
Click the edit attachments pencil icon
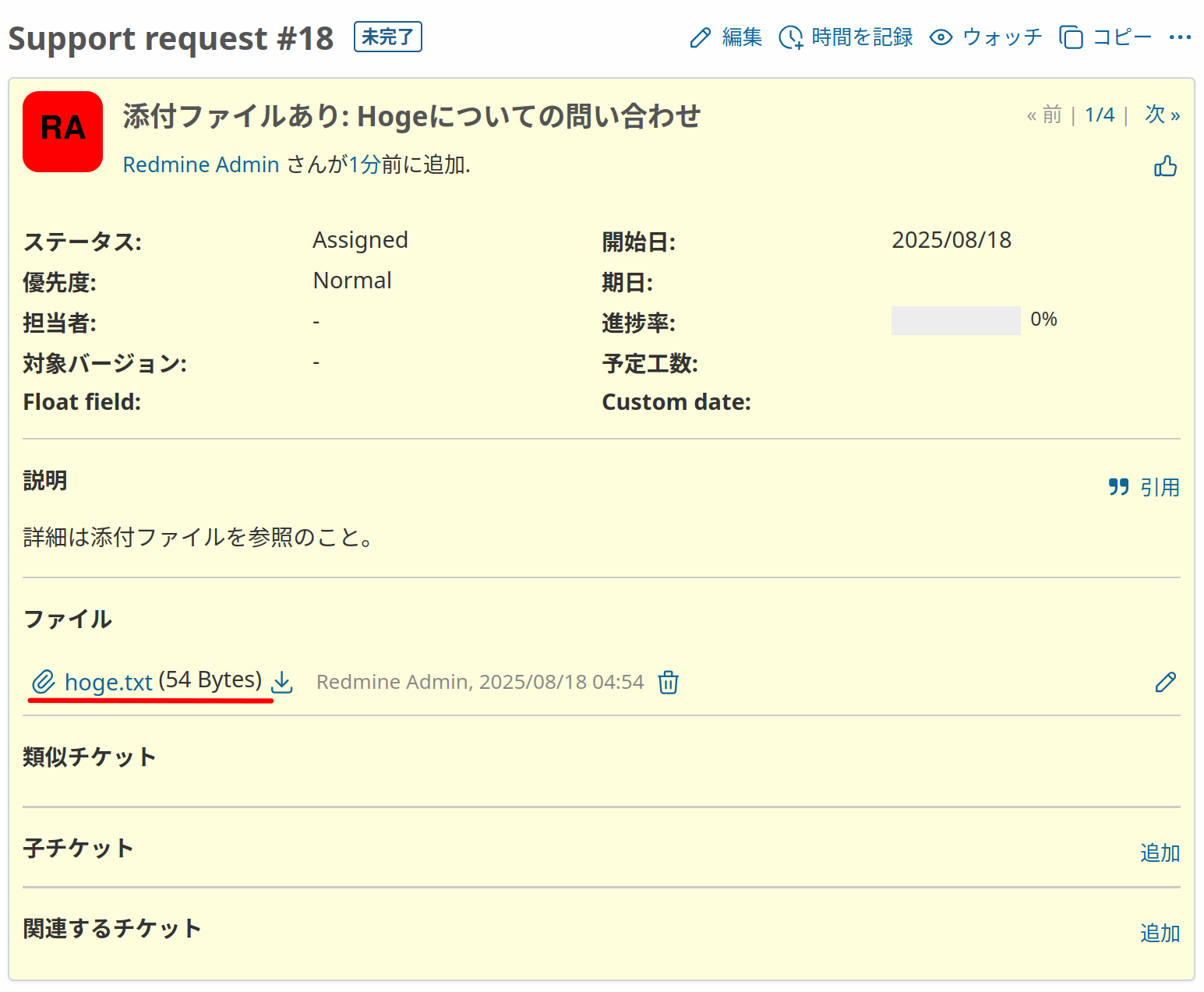point(1165,683)
